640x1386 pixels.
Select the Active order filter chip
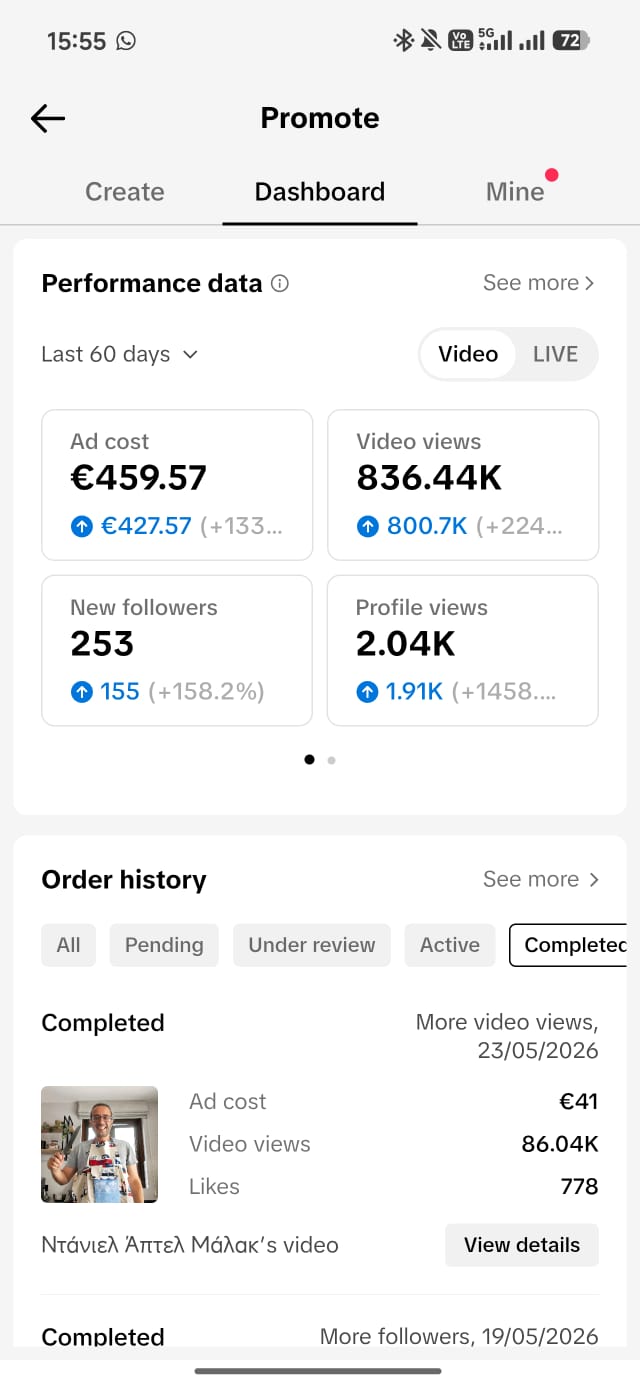(x=450, y=945)
